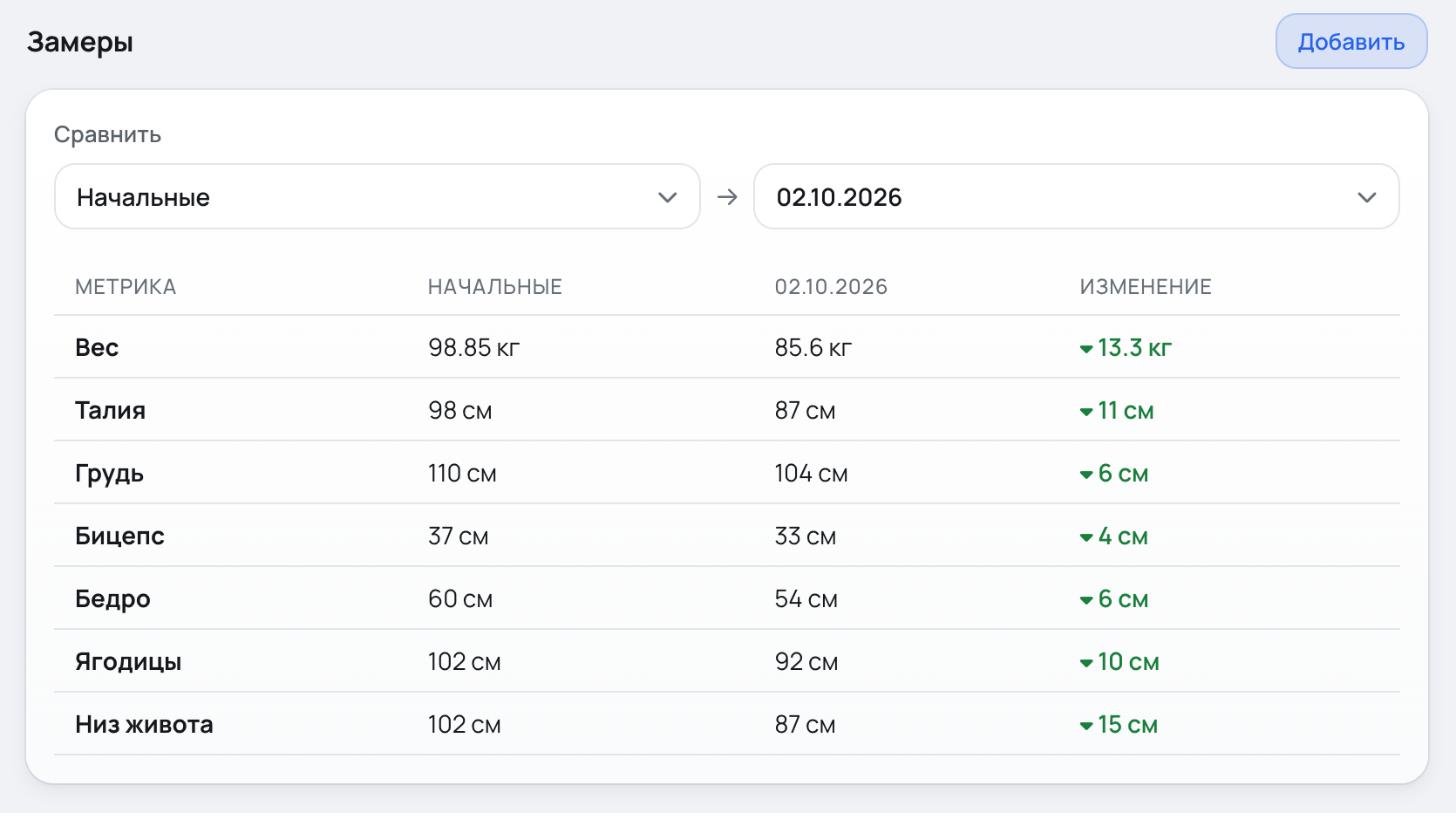Expand chevron arrow of Начальные selector

pos(668,197)
